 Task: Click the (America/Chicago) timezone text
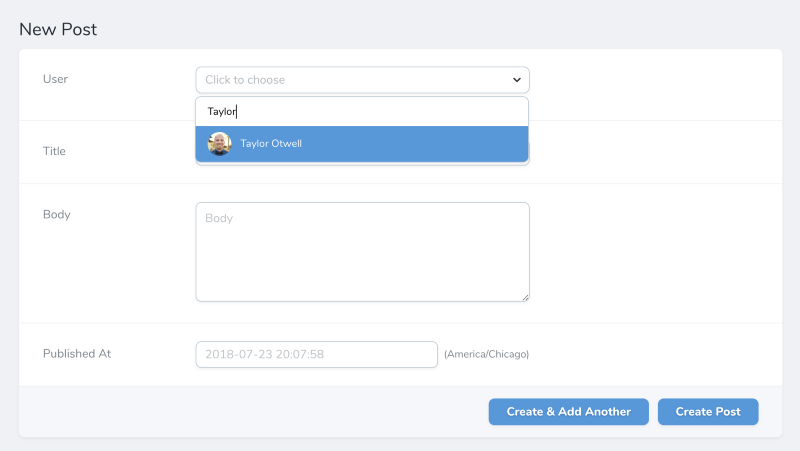[486, 354]
